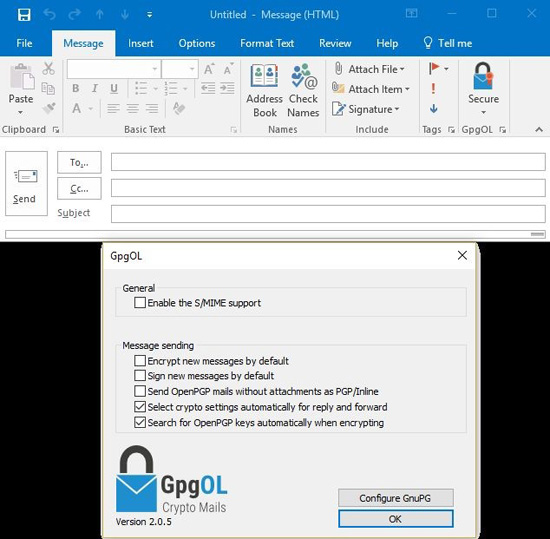Toggle Italic formatting
550x539 pixels.
point(94,88)
